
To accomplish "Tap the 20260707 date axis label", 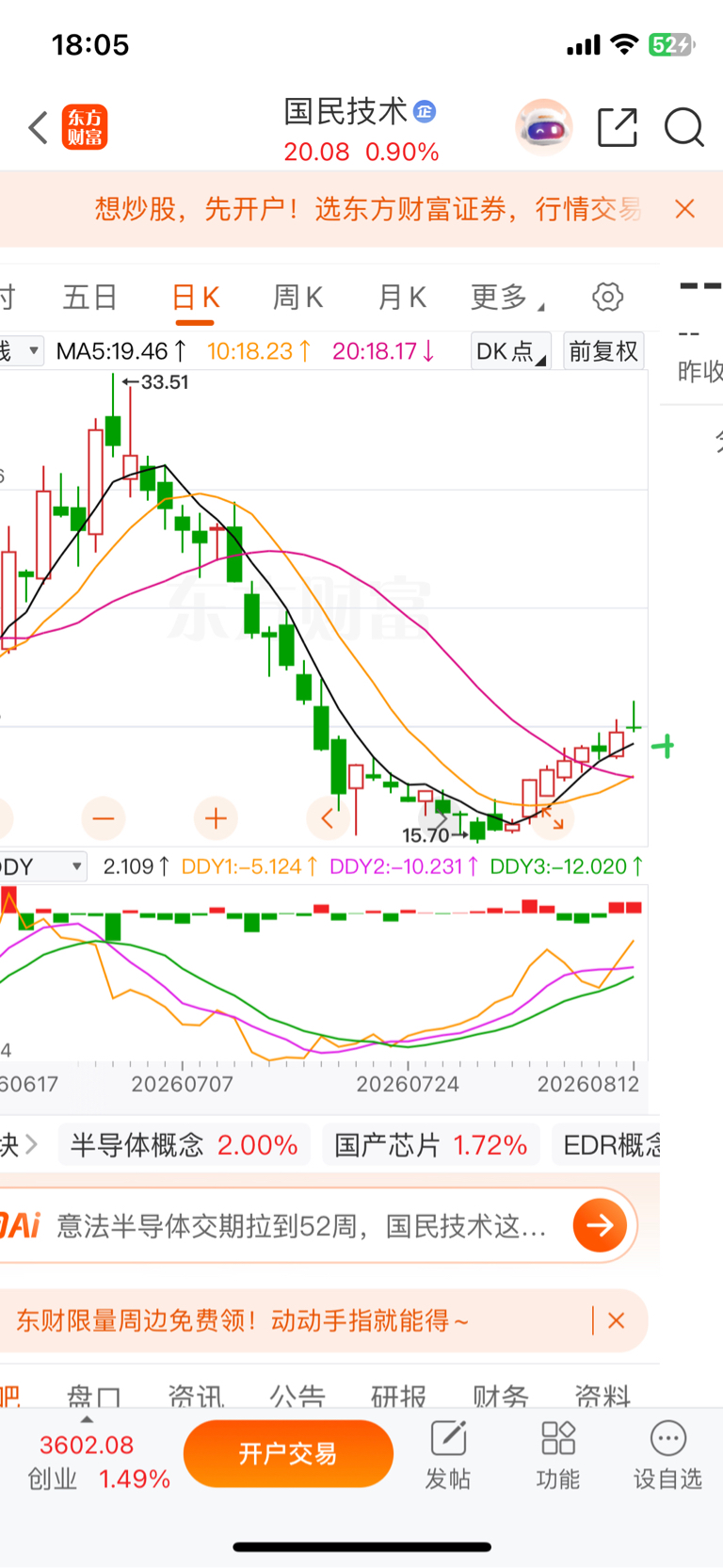I will pyautogui.click(x=182, y=1084).
